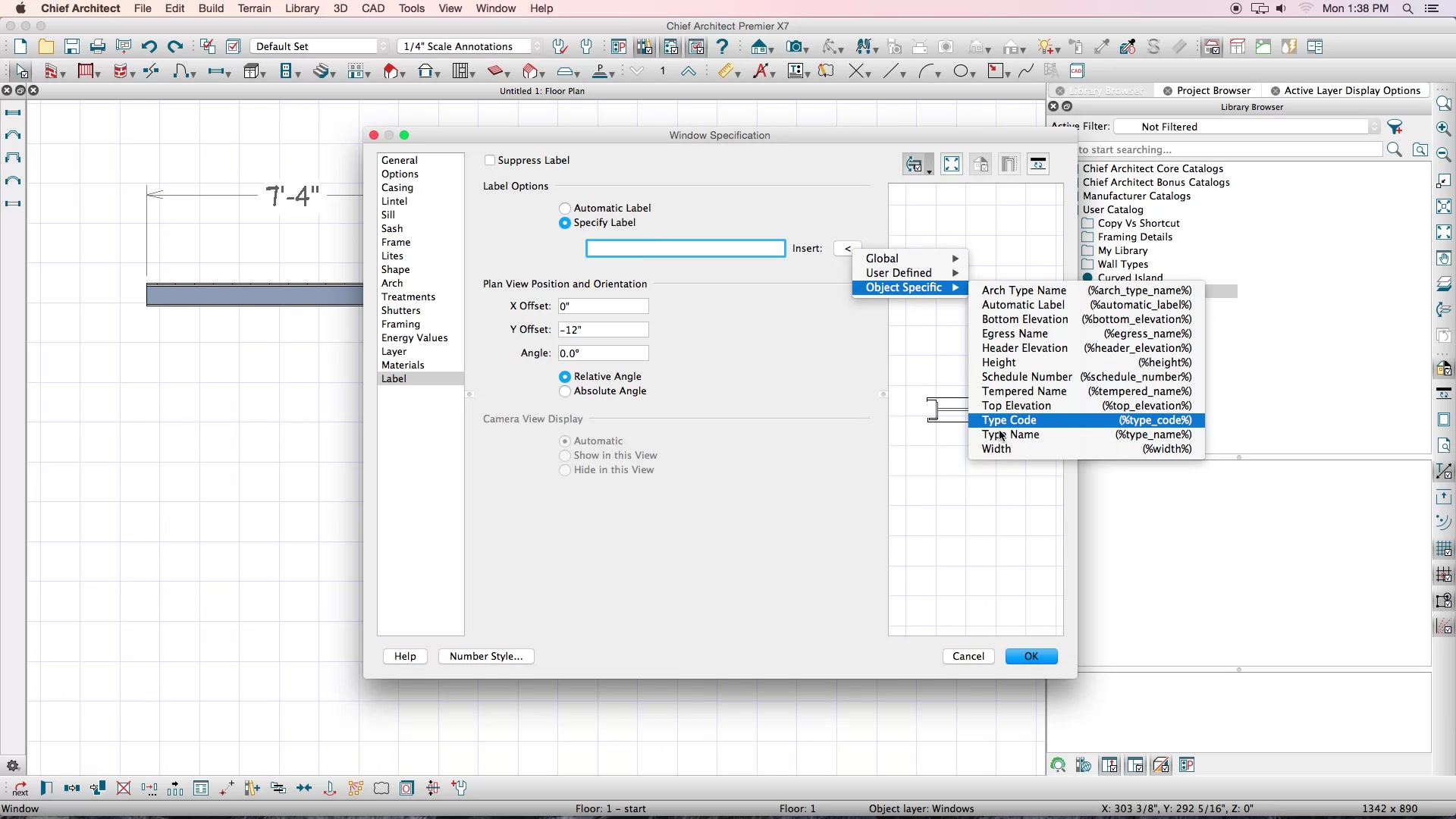Open the Wall Types library folder
This screenshot has width=1456, height=819.
1115,265
